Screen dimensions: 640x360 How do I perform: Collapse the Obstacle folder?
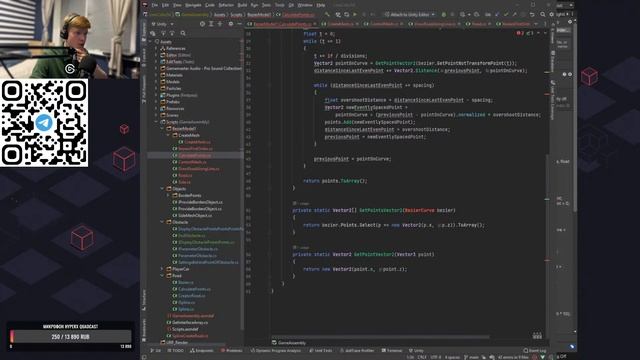tap(162, 222)
